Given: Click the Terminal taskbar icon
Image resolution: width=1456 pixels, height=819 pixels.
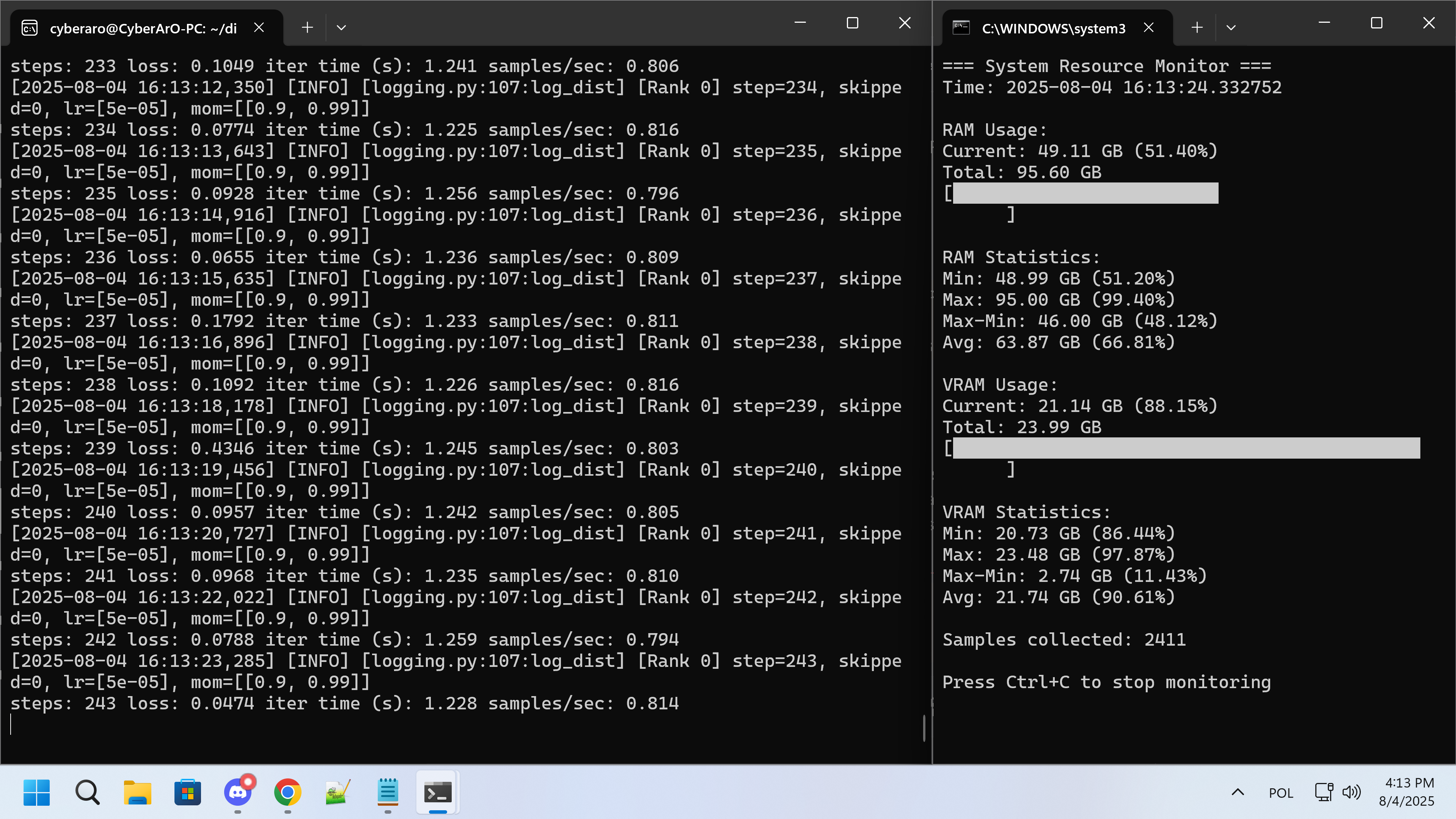Looking at the screenshot, I should [x=437, y=792].
